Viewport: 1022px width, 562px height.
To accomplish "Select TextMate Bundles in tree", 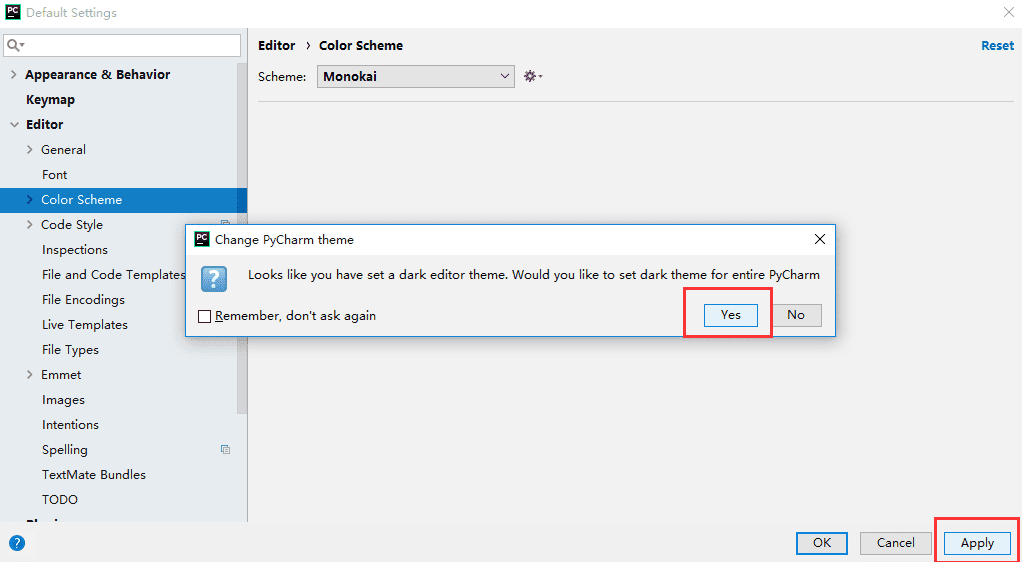I will coord(94,475).
